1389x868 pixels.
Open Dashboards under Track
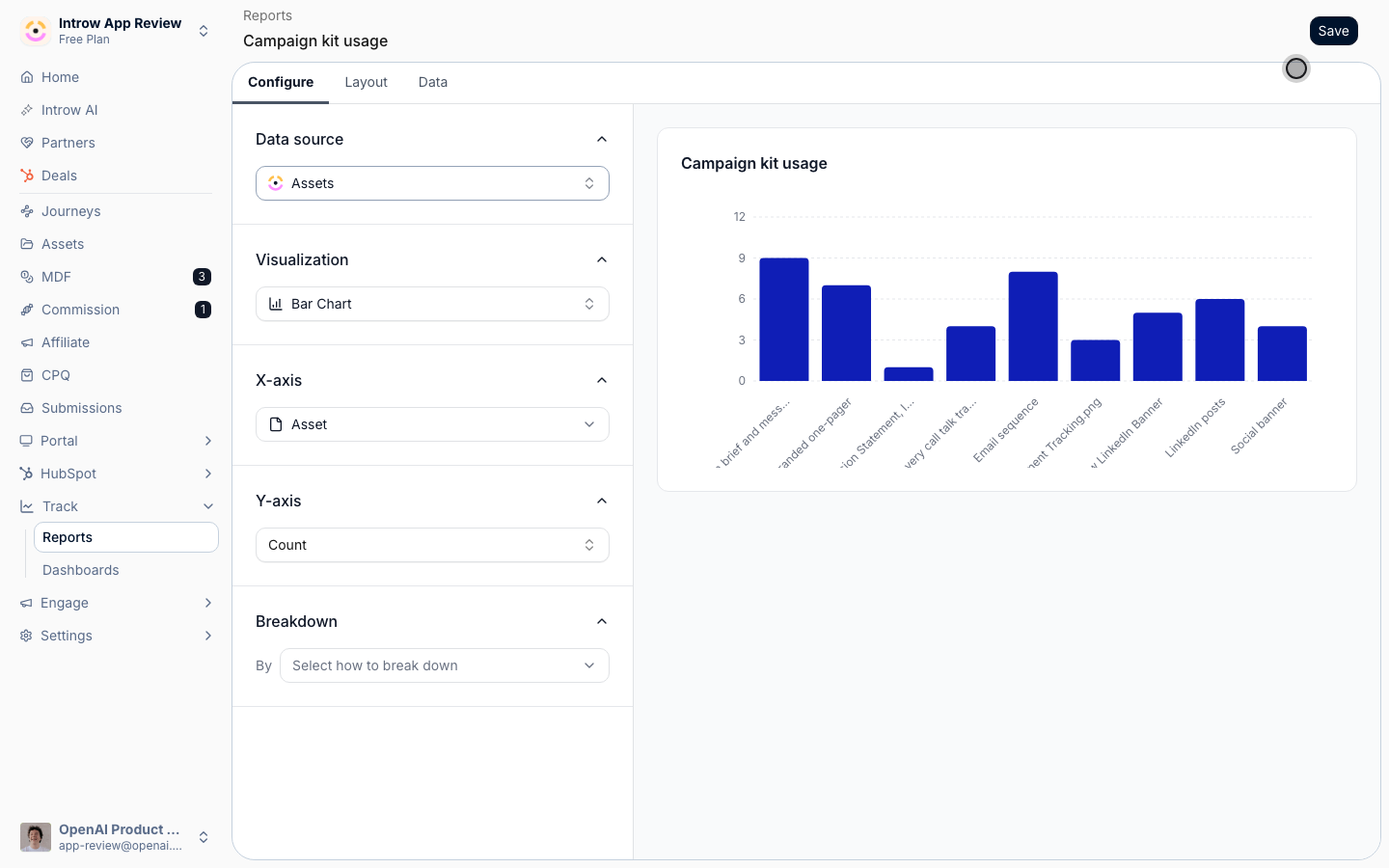(126, 570)
